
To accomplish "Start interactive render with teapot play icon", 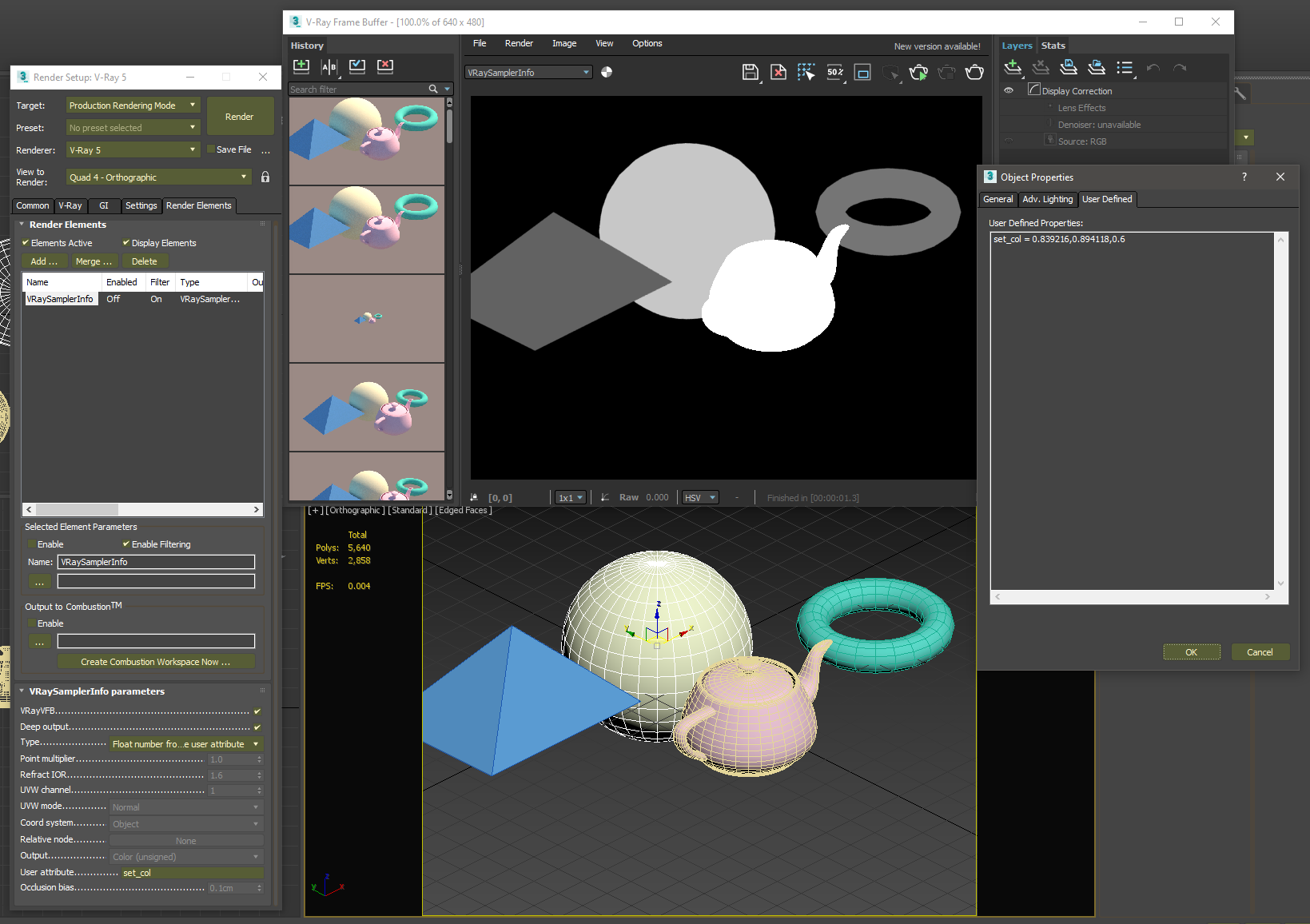I will click(919, 73).
